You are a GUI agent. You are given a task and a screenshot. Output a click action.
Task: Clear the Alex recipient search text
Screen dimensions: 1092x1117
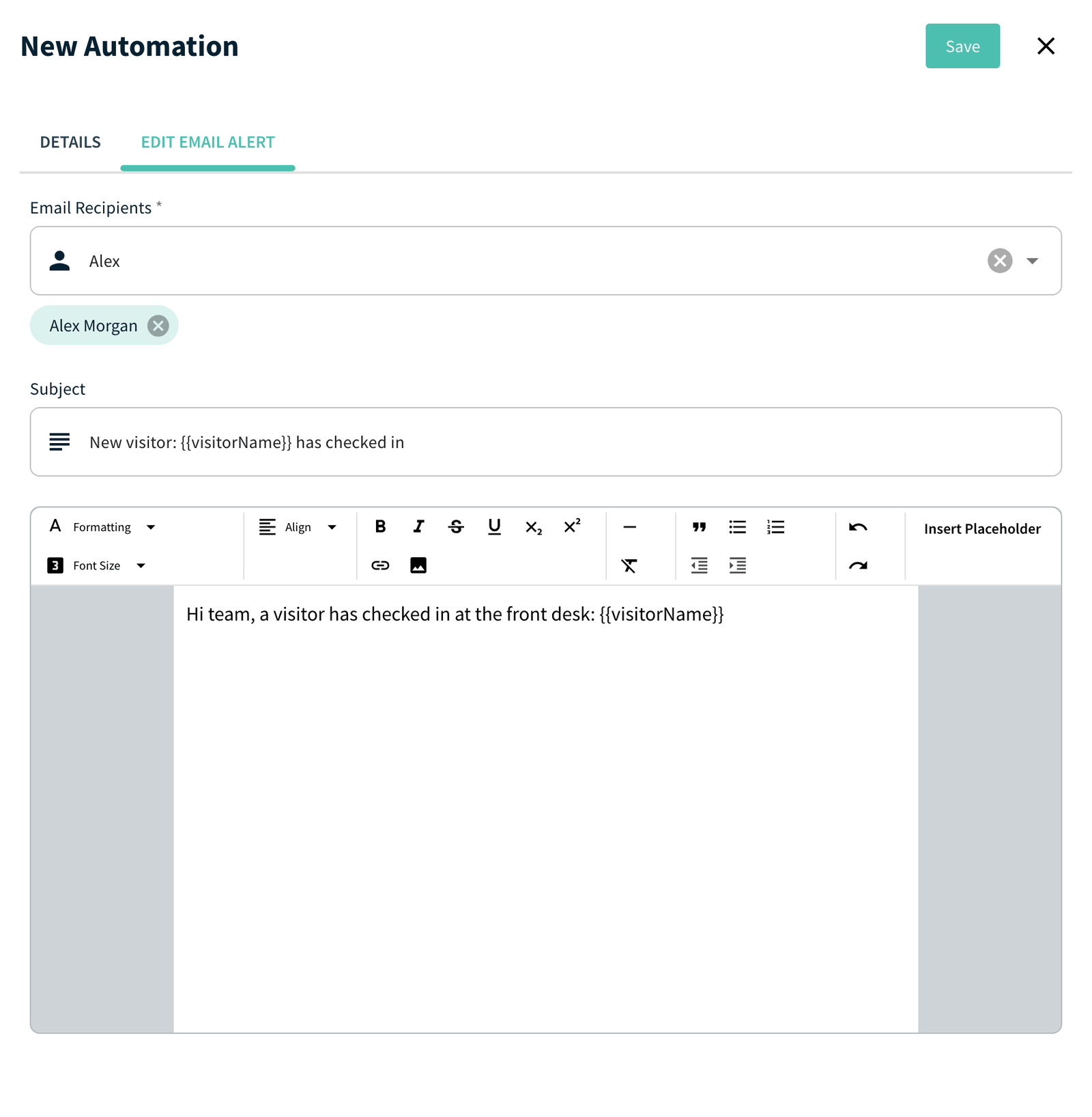pyautogui.click(x=1000, y=261)
